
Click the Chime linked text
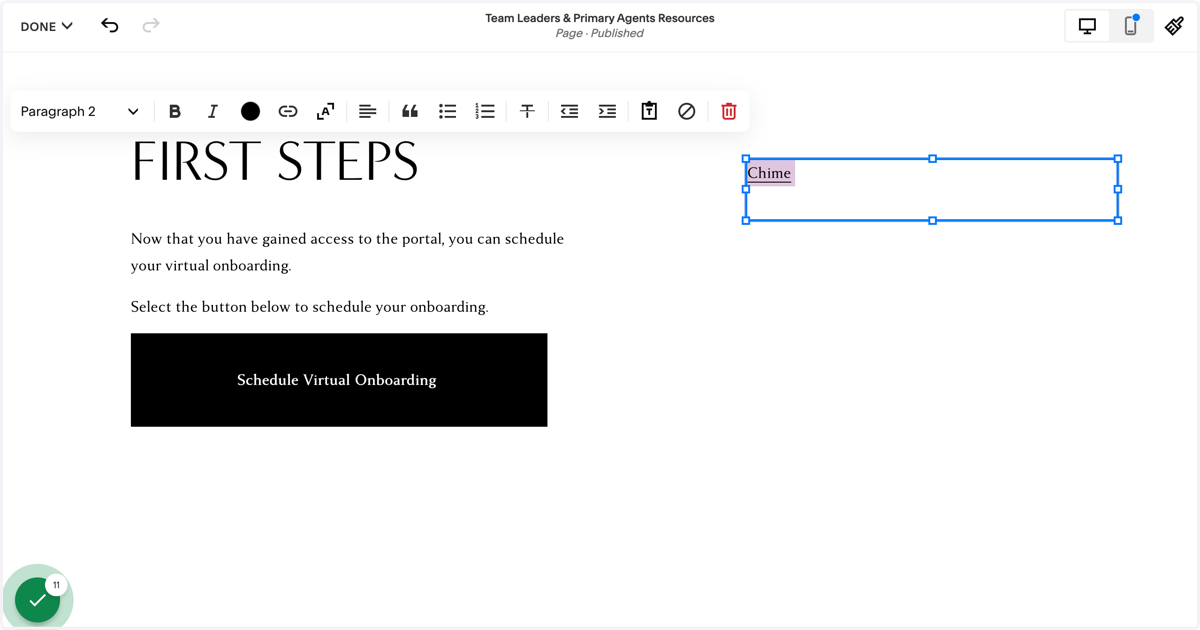769,173
